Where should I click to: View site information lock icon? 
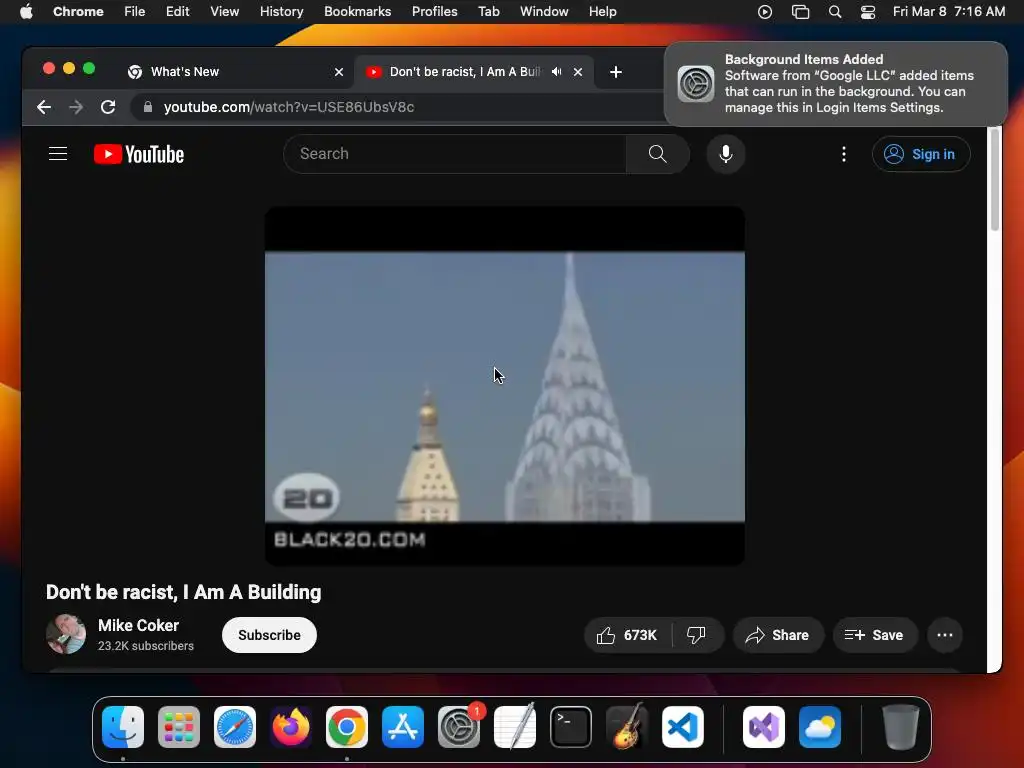click(x=148, y=107)
